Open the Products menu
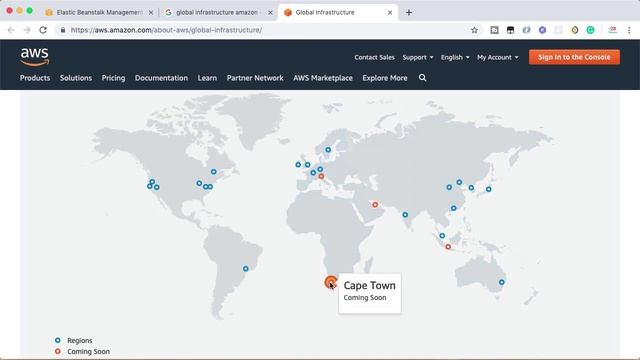 (x=35, y=78)
